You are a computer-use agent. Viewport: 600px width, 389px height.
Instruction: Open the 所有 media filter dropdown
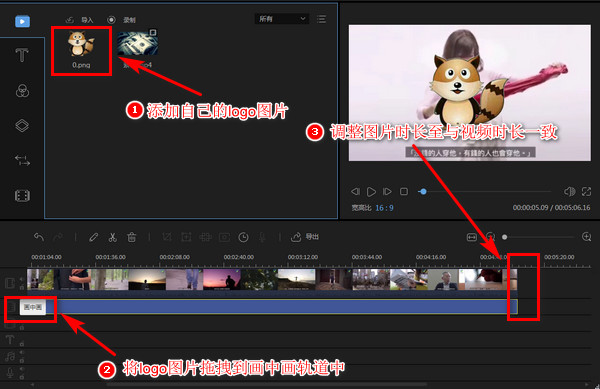tap(282, 19)
